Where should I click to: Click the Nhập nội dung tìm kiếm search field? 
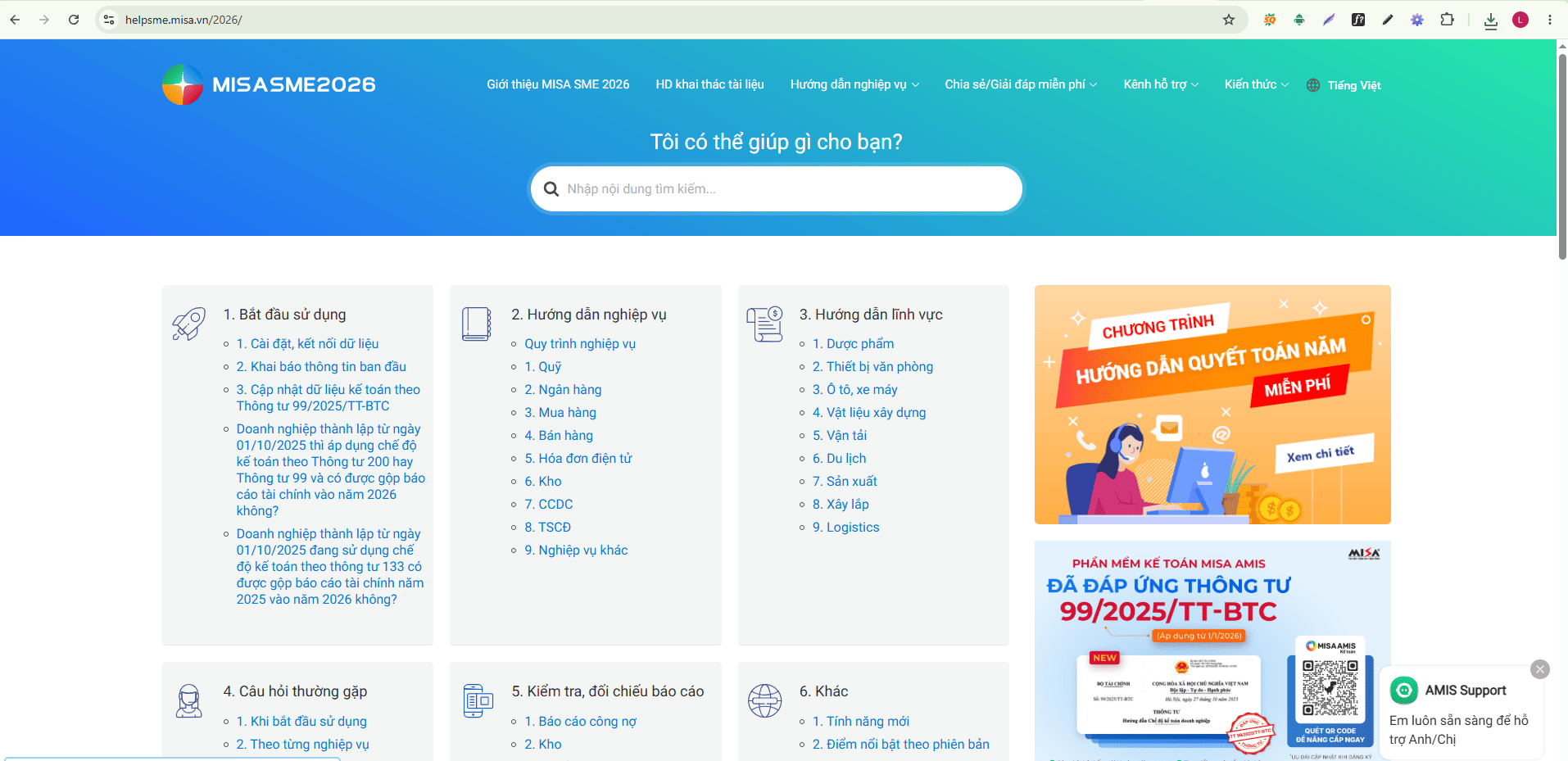[x=777, y=189]
